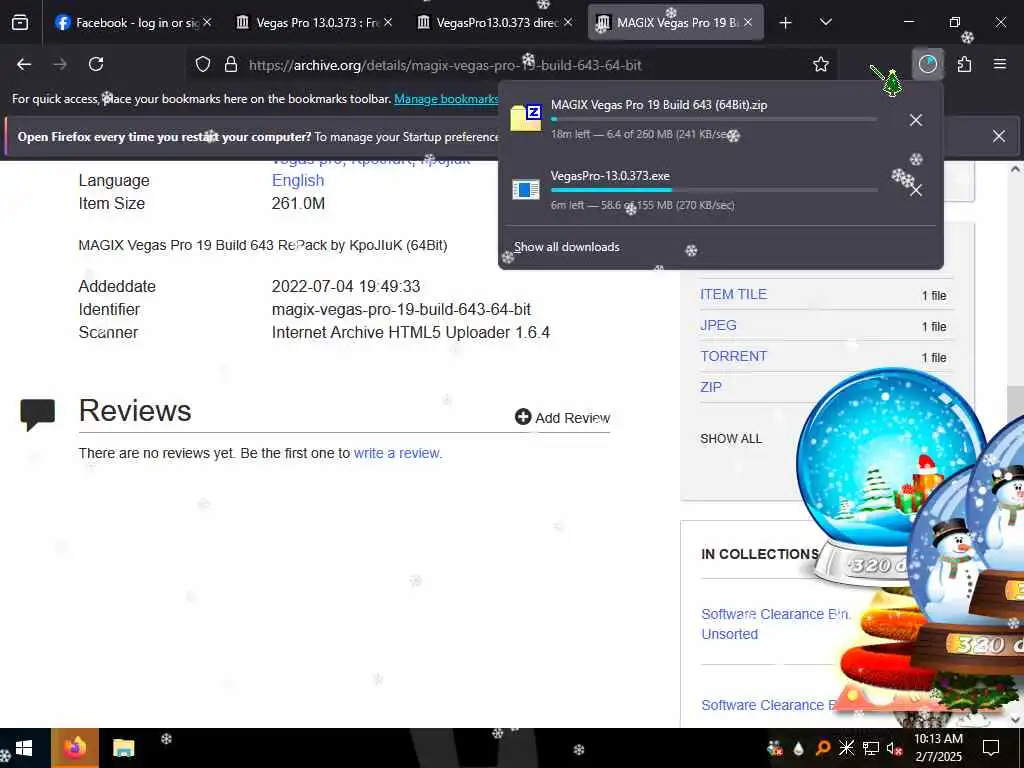The height and width of the screenshot is (768, 1024).
Task: View site security padlock info
Action: pos(231,65)
